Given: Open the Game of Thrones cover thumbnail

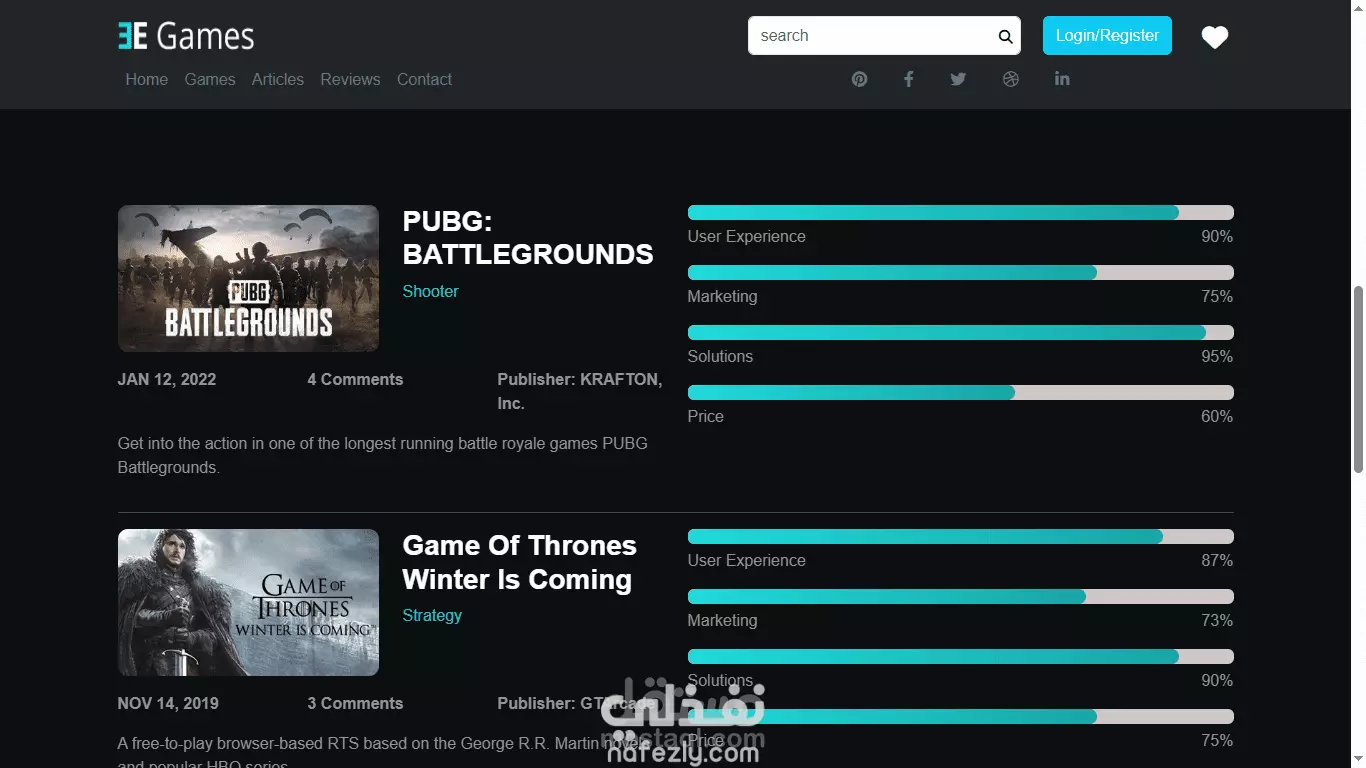Looking at the screenshot, I should 248,602.
